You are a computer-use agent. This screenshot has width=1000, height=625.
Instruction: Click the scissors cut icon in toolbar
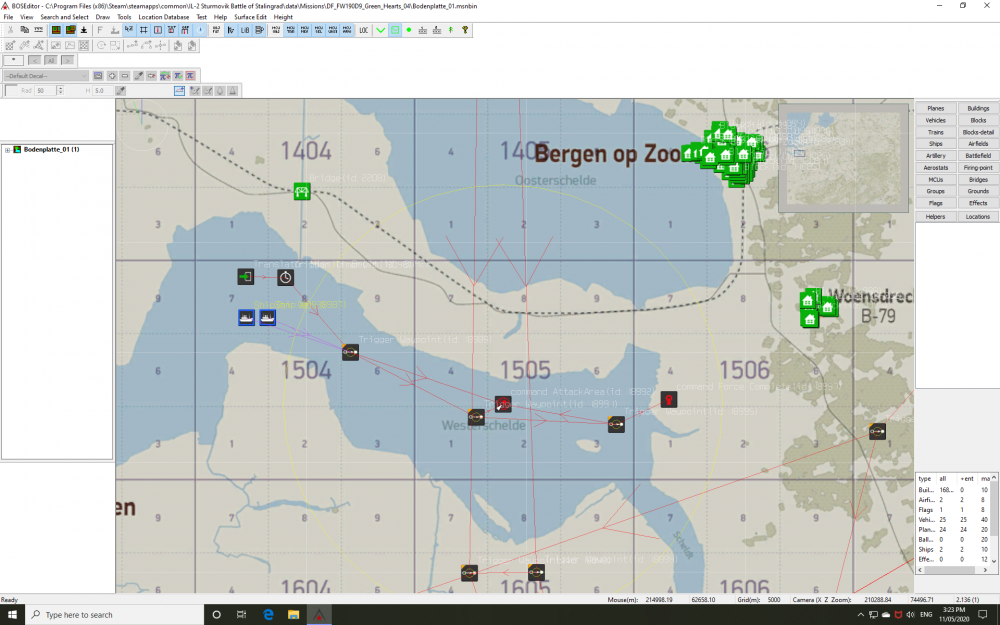click(x=10, y=30)
